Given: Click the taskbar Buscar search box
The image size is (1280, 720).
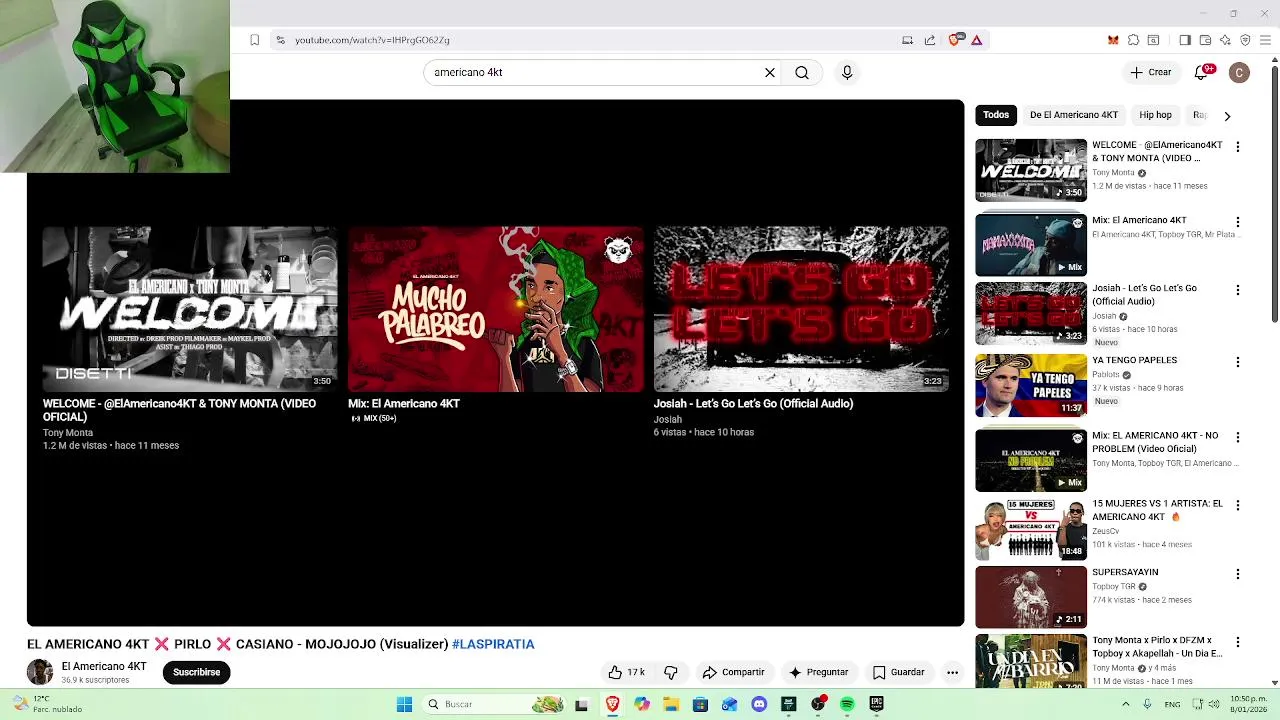Looking at the screenshot, I should coord(495,704).
